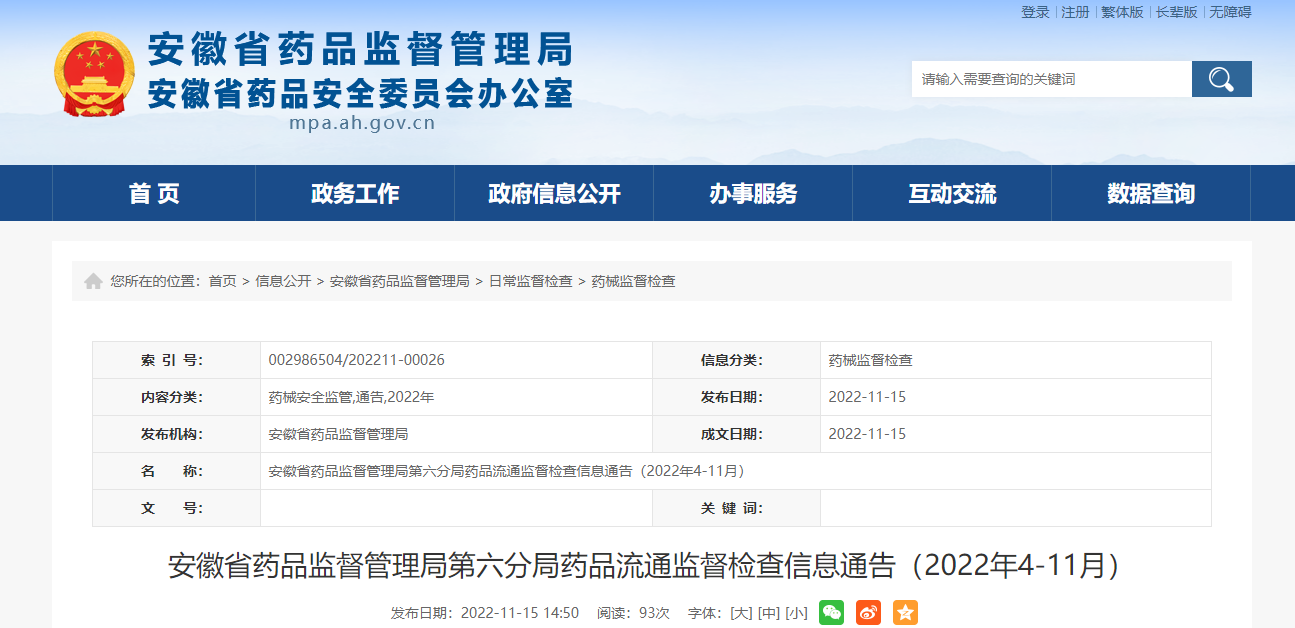Click the national emblem logo

coord(94,74)
